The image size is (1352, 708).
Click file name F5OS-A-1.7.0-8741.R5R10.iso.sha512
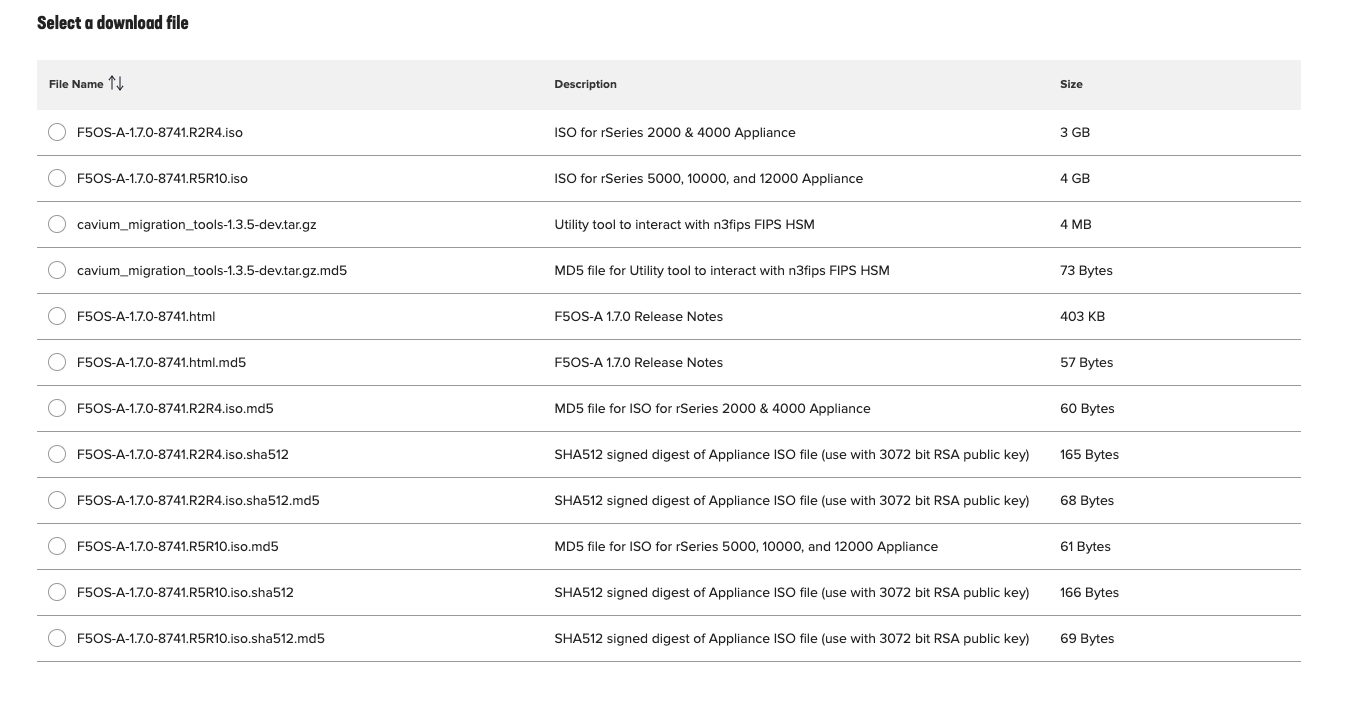pyautogui.click(x=185, y=592)
